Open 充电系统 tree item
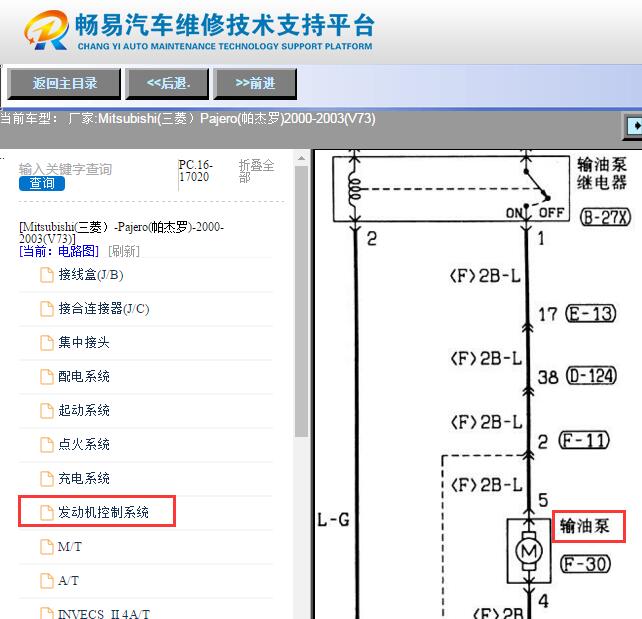Screen dimensions: 642x619 click(84, 478)
